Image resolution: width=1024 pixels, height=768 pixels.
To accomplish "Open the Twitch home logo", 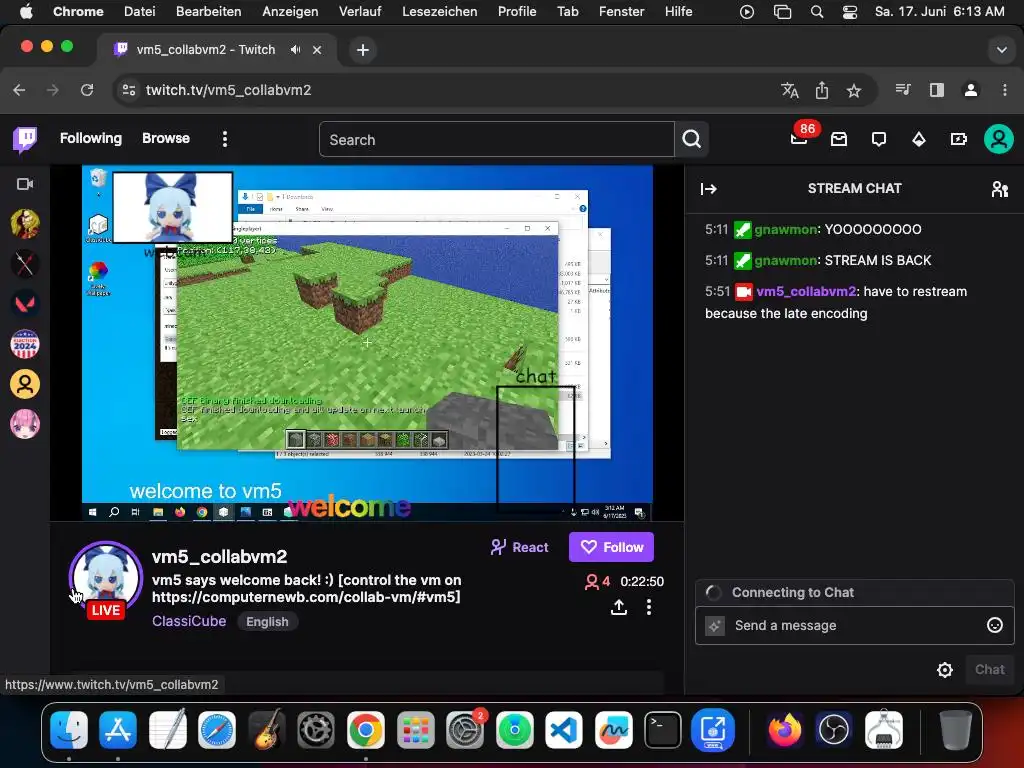I will [x=25, y=139].
